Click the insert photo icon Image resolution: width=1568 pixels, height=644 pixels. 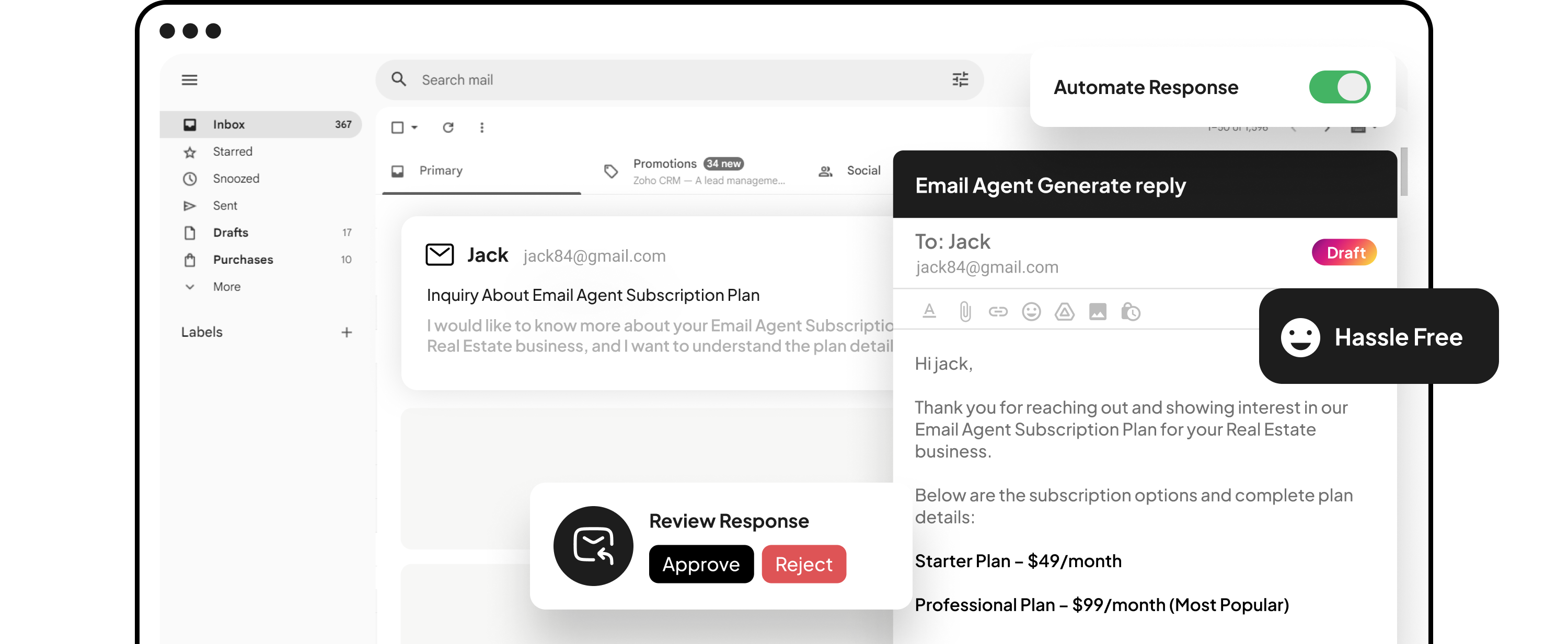click(1098, 312)
